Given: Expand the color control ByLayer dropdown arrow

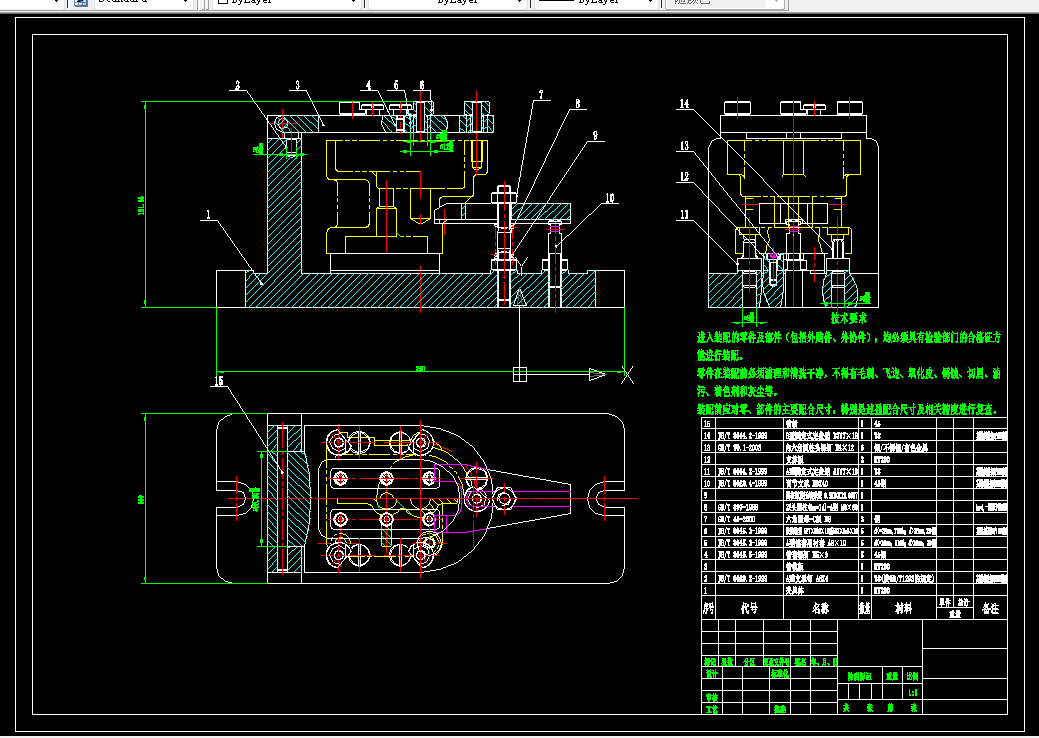Looking at the screenshot, I should [x=354, y=3].
